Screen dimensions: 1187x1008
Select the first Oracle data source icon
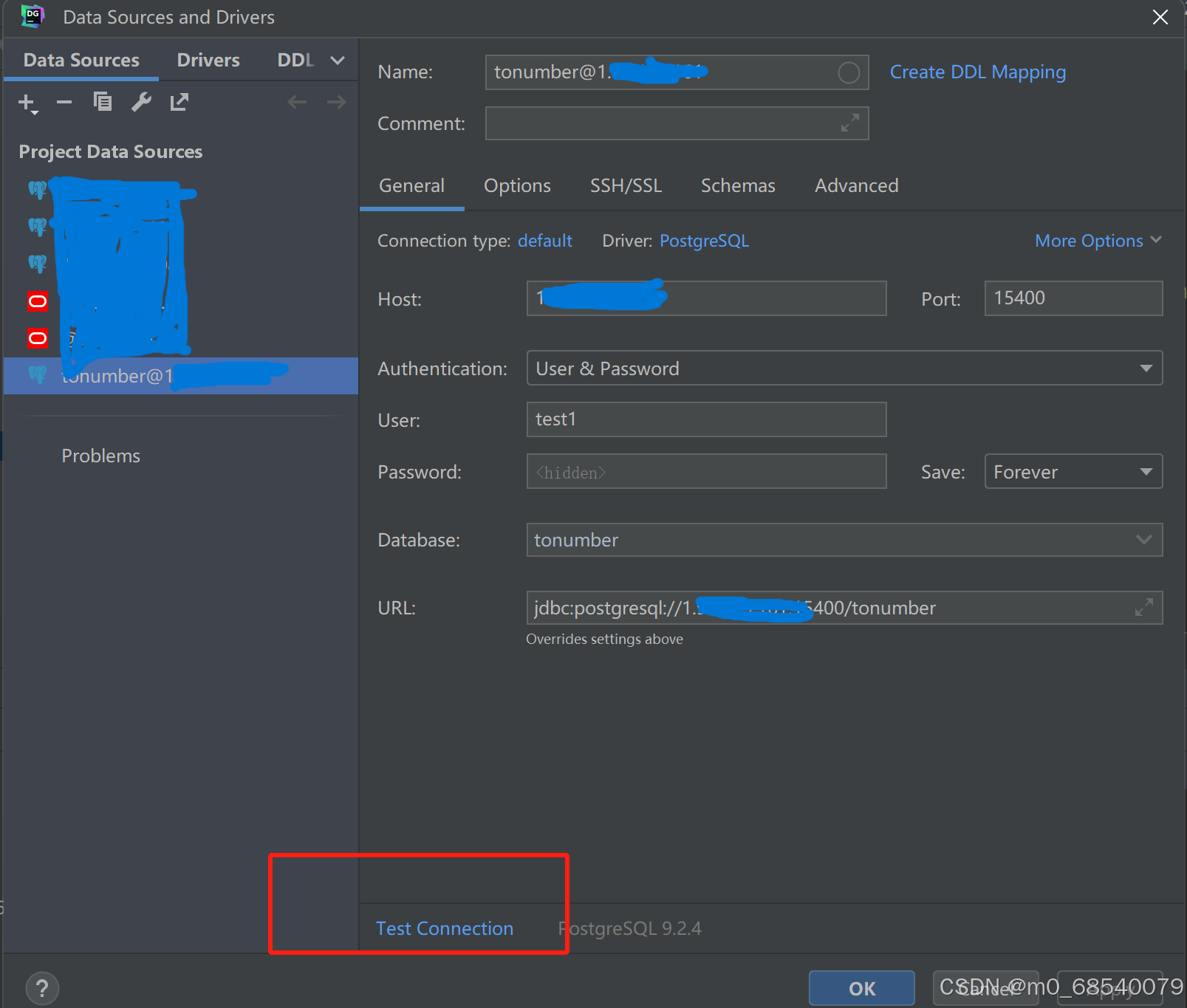pyautogui.click(x=38, y=301)
